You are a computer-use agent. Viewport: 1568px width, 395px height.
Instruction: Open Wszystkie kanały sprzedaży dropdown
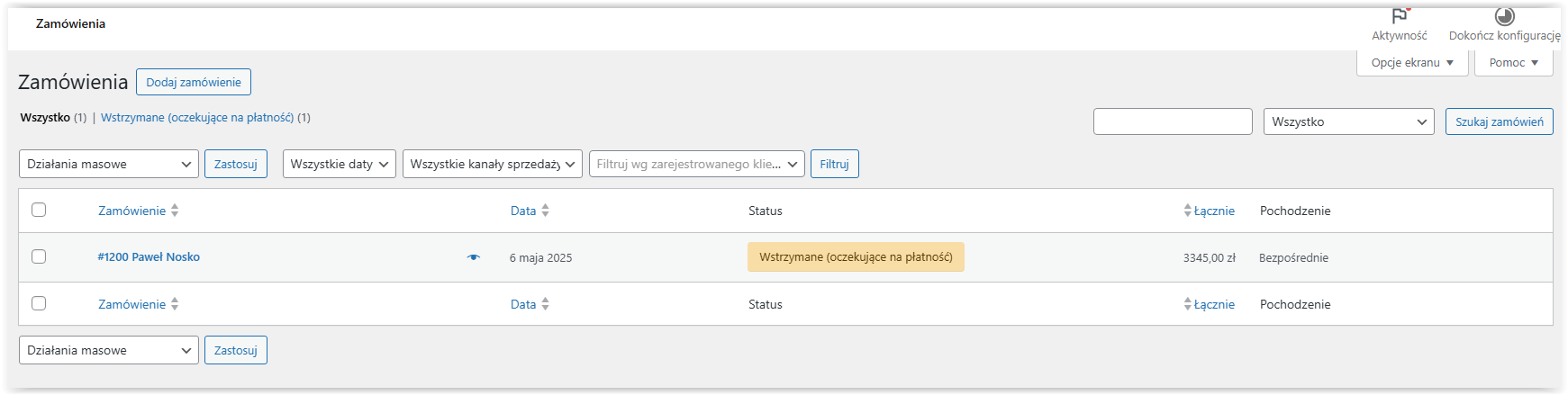coord(492,164)
